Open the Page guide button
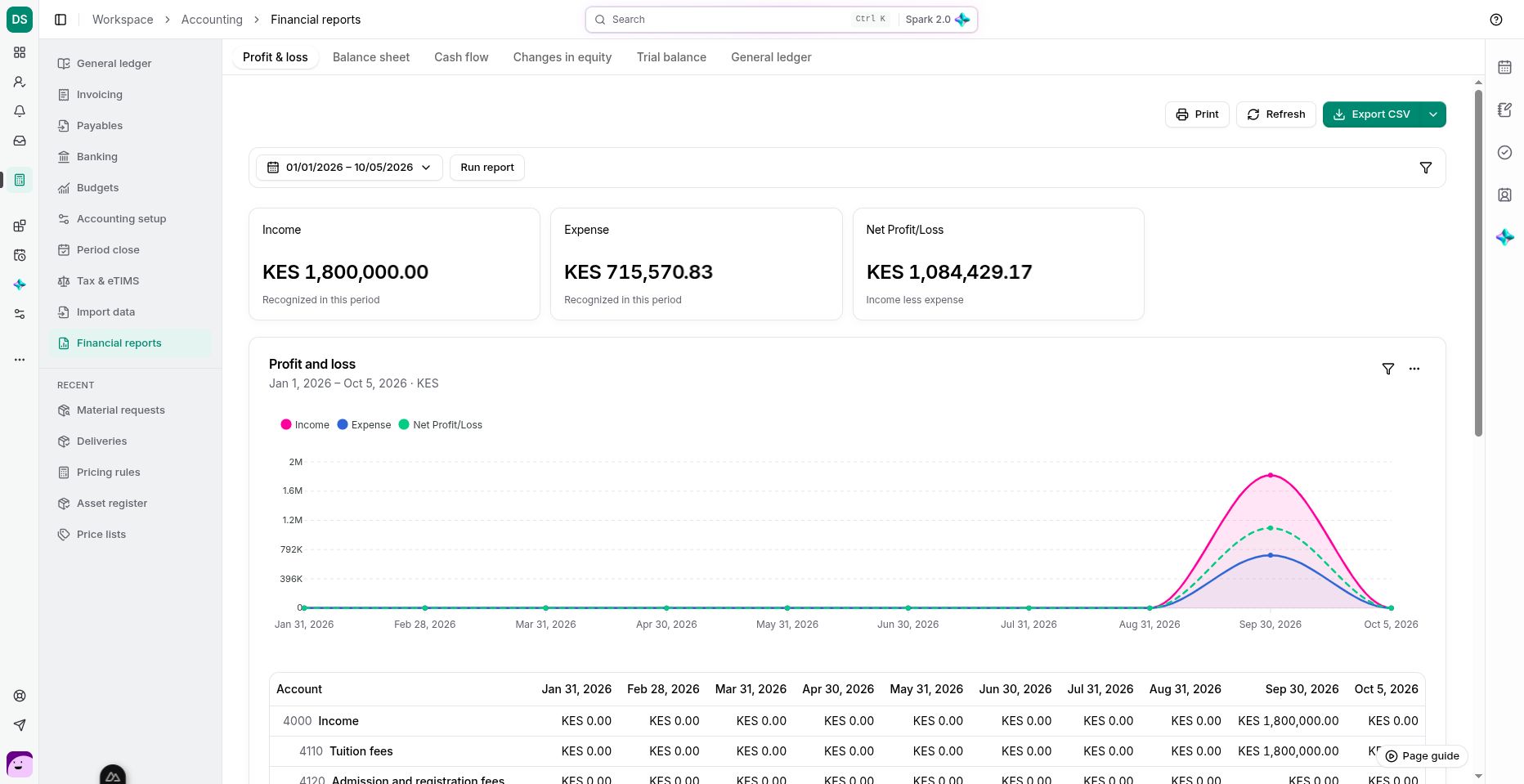The image size is (1524, 784). 1422,756
